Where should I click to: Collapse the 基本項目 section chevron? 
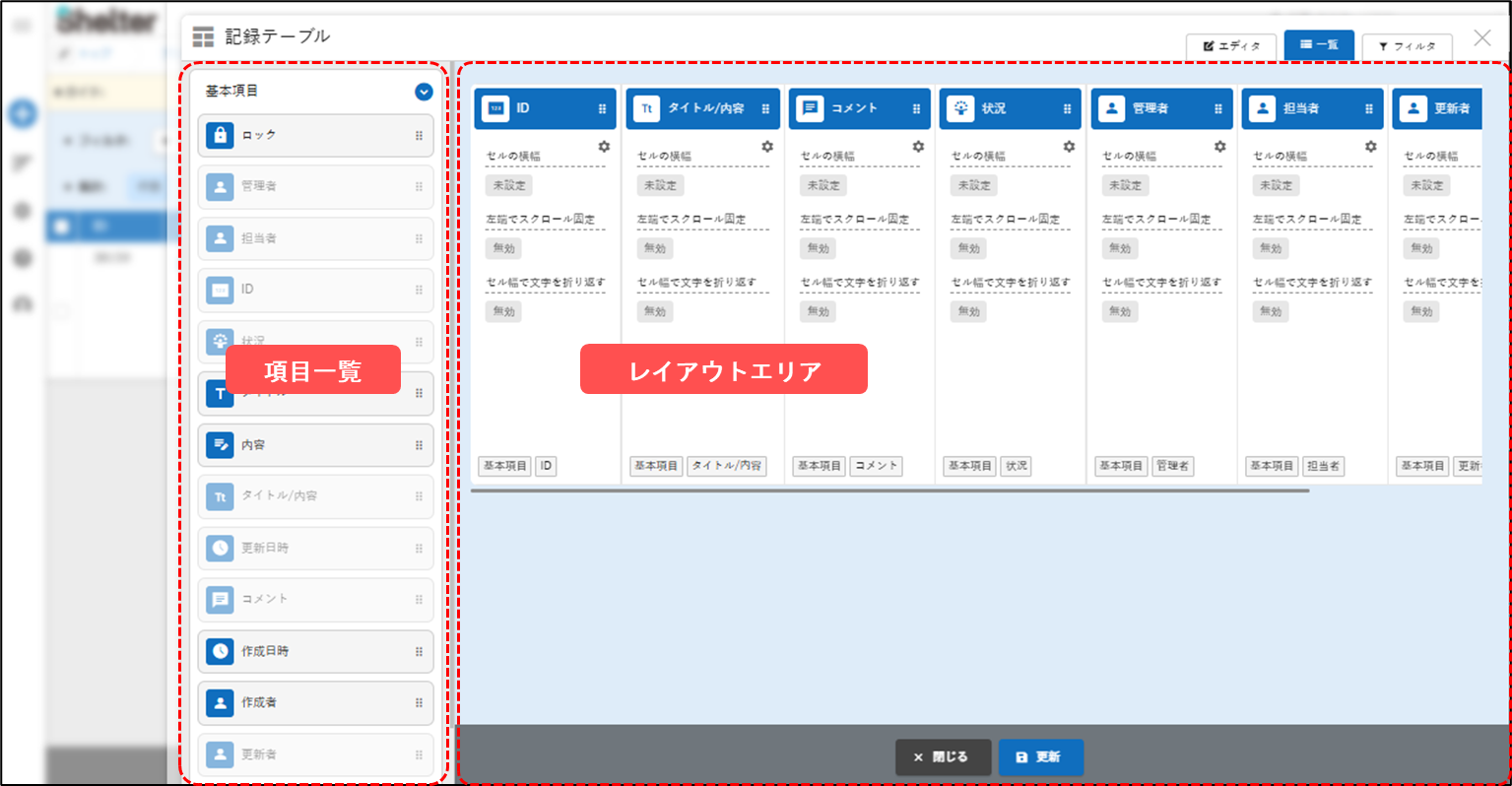[x=424, y=92]
